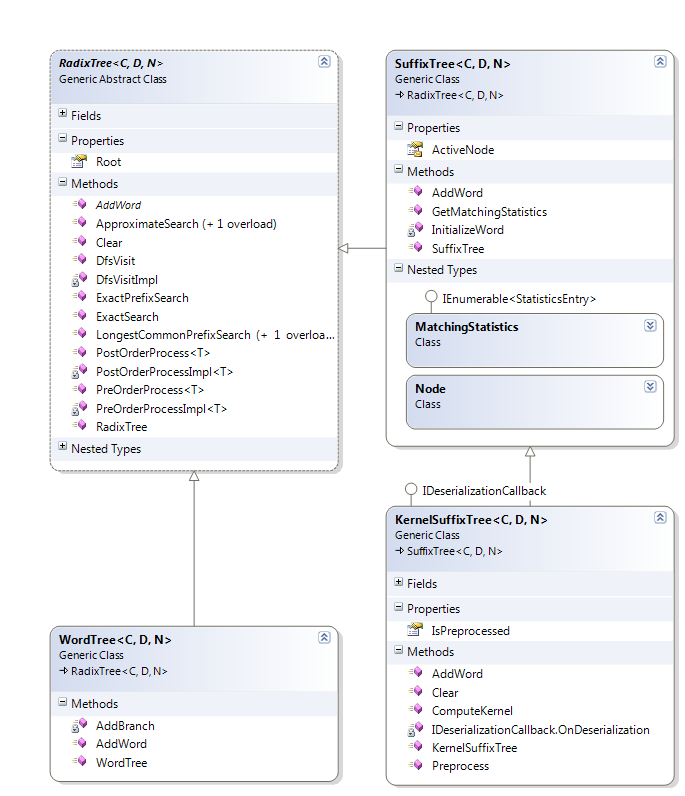Click the PostOrderProcessImpl<T> method icon

point(79,372)
